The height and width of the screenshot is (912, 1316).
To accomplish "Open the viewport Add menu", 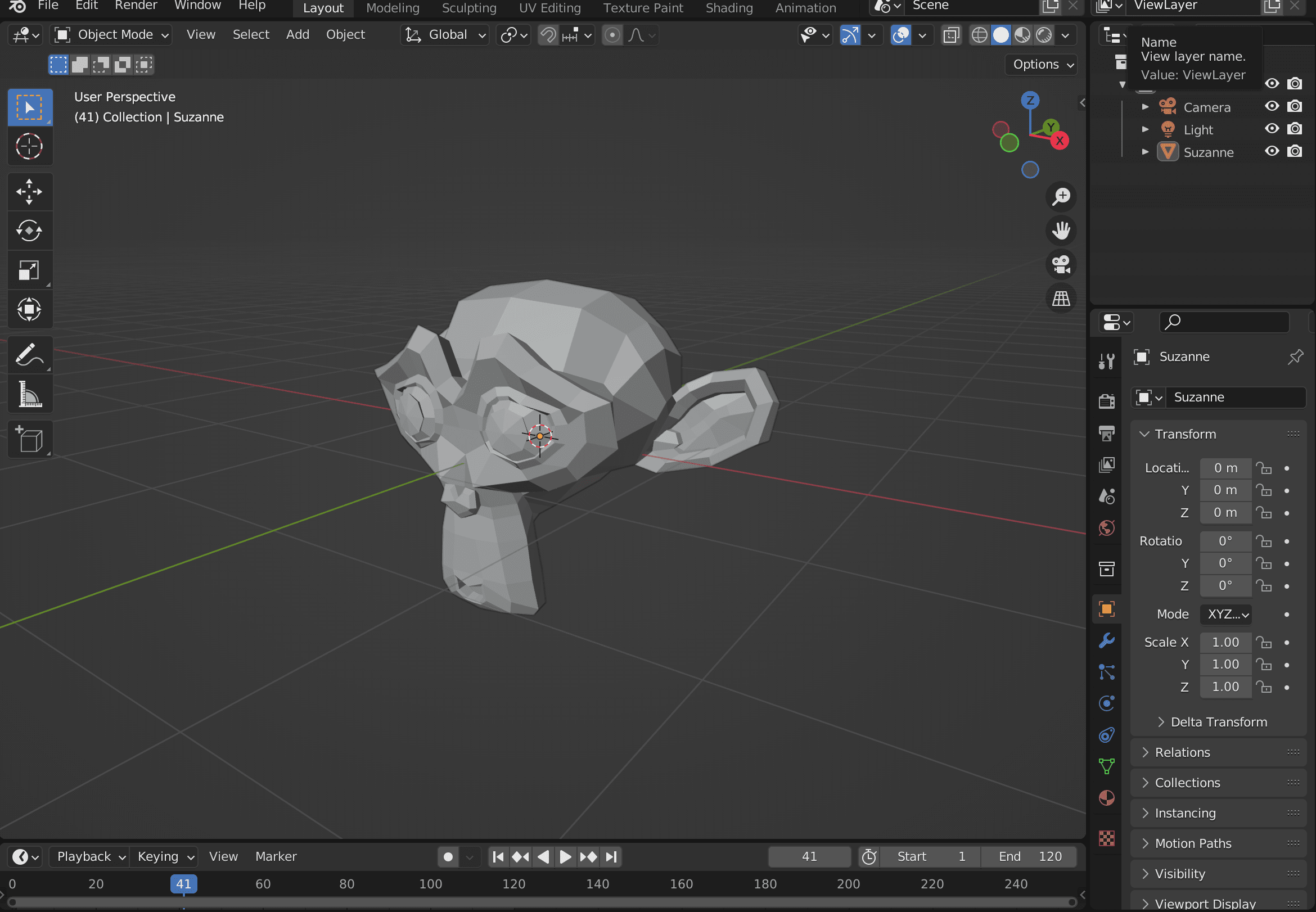I will click(298, 34).
